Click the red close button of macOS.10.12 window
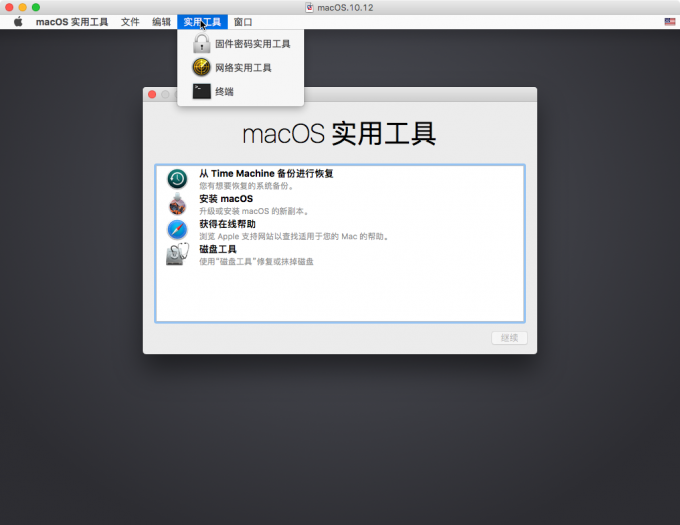680x525 pixels. coord(9,7)
